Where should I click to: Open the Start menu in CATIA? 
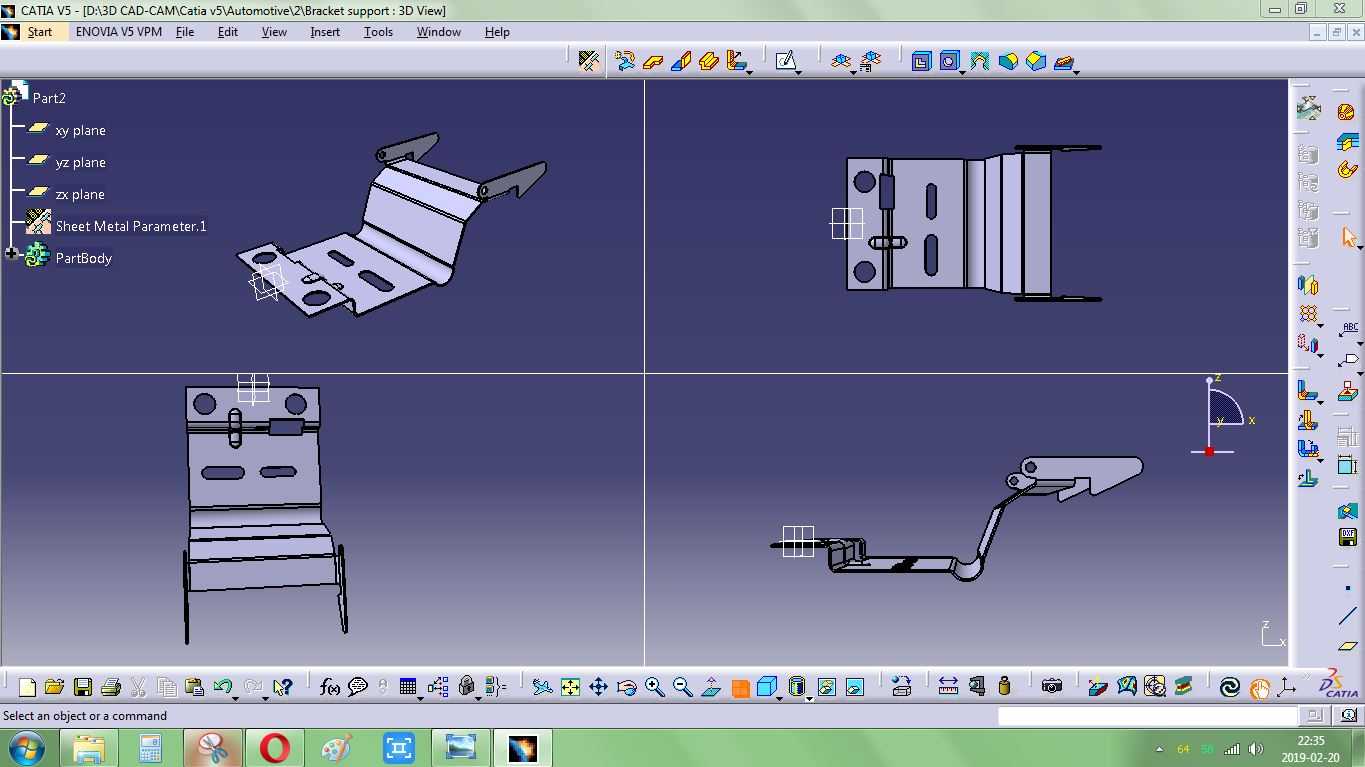40,32
